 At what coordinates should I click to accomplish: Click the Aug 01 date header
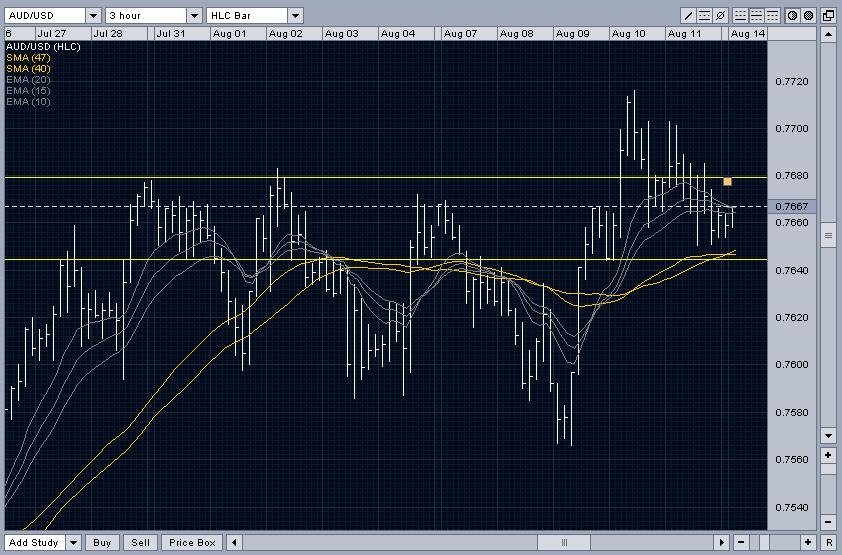(x=229, y=34)
